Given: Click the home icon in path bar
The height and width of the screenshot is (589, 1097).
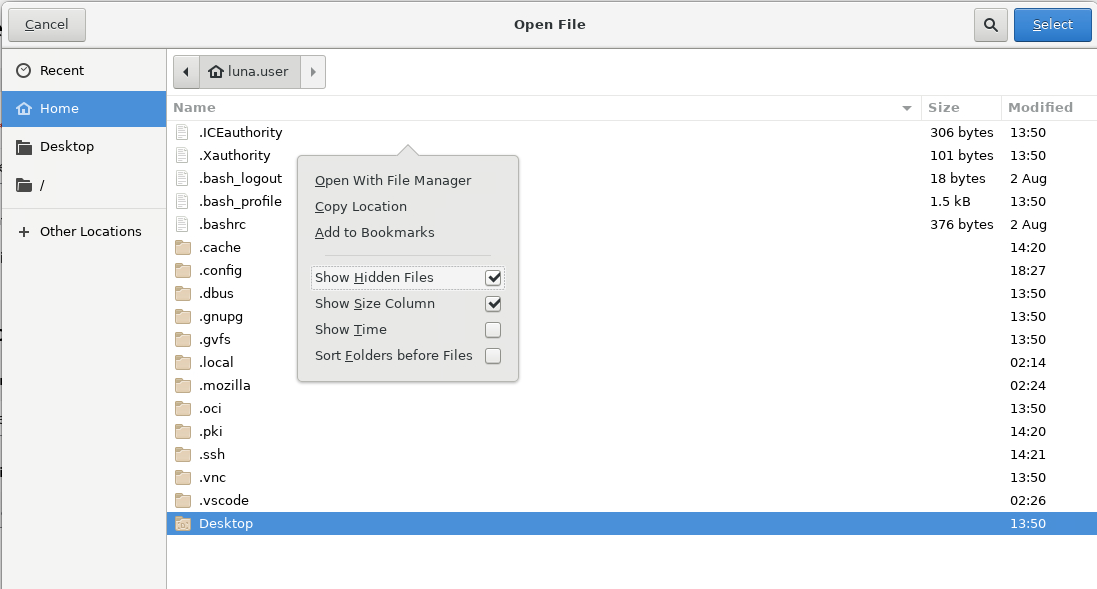Looking at the screenshot, I should point(215,71).
